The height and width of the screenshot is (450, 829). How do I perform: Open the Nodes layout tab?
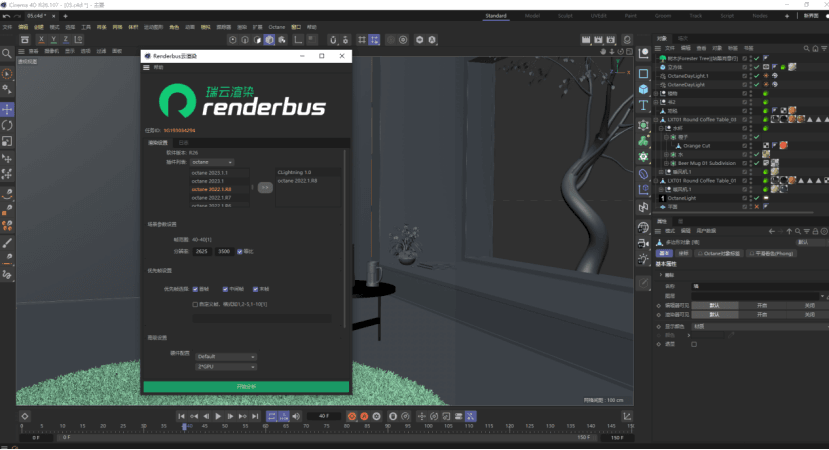tap(760, 16)
